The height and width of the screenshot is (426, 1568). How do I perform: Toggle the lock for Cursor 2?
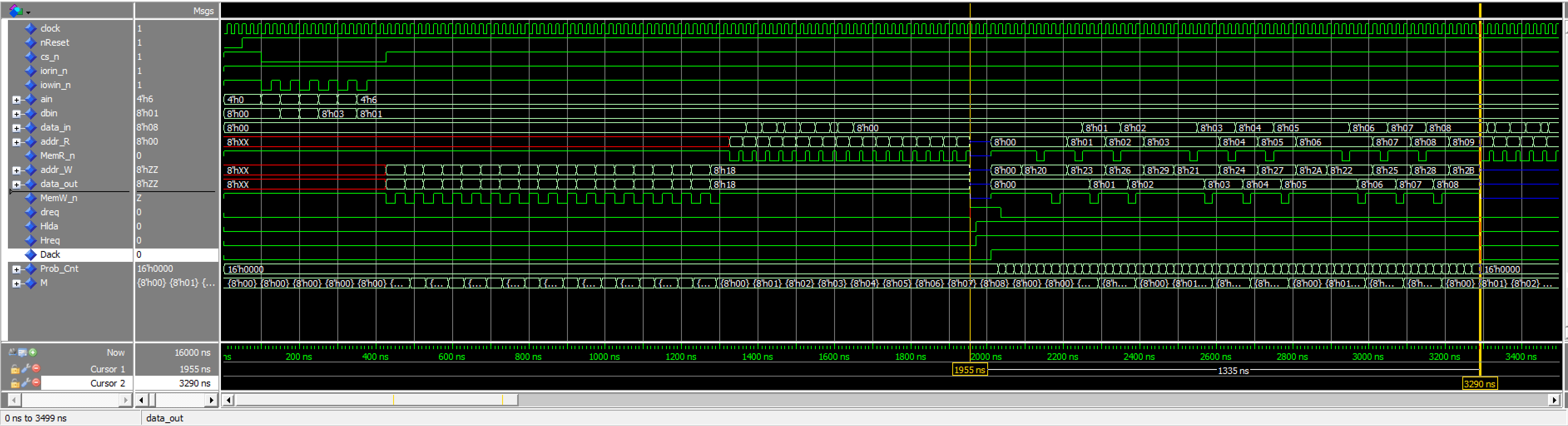(15, 383)
